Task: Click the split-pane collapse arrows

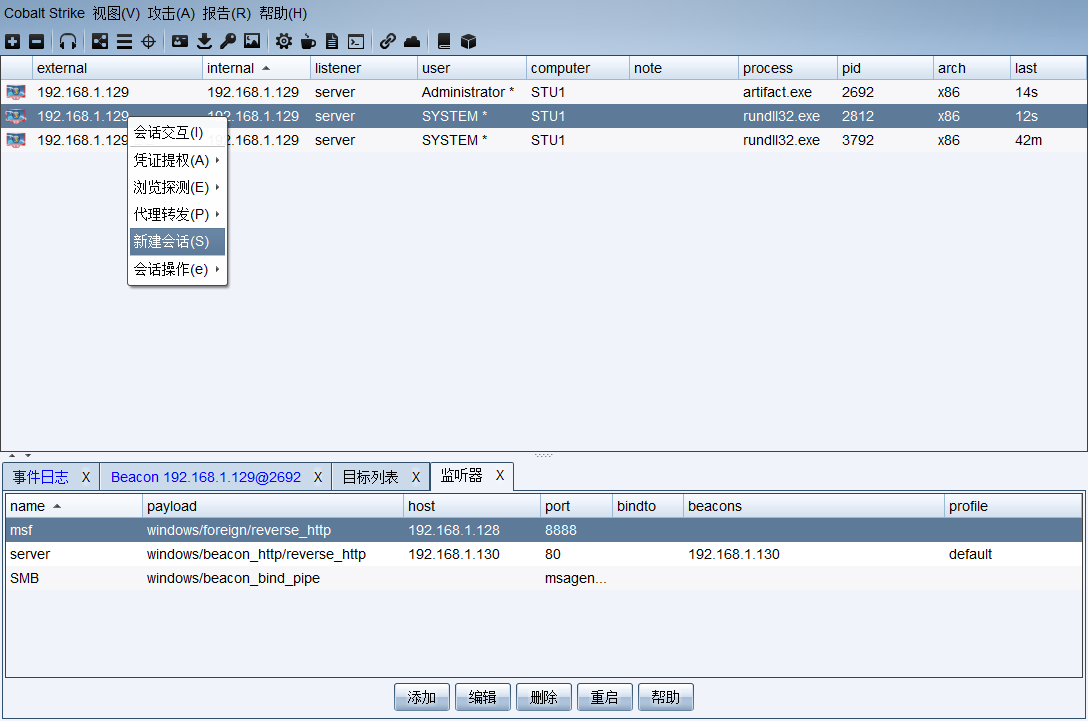Action: [19, 456]
